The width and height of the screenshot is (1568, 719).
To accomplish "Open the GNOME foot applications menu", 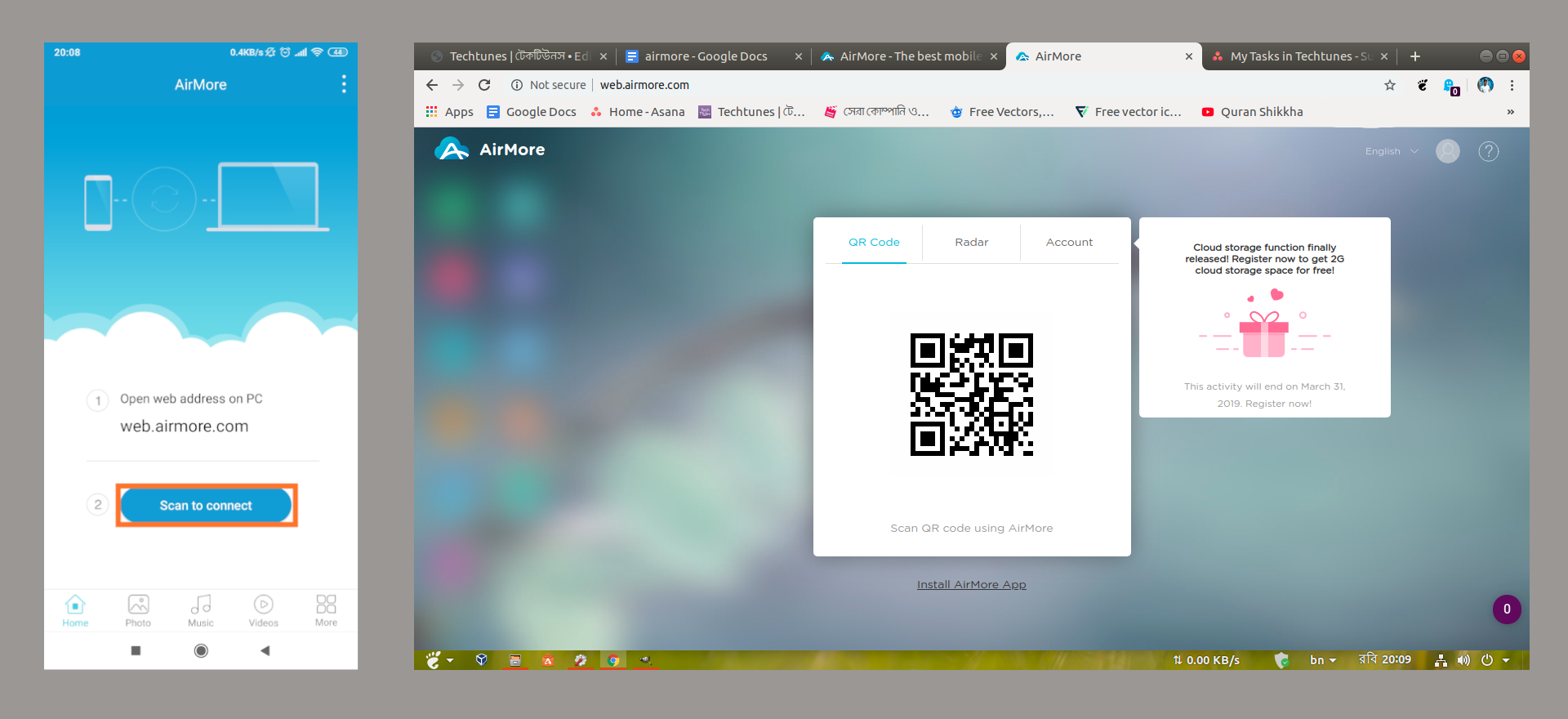I will [x=439, y=660].
